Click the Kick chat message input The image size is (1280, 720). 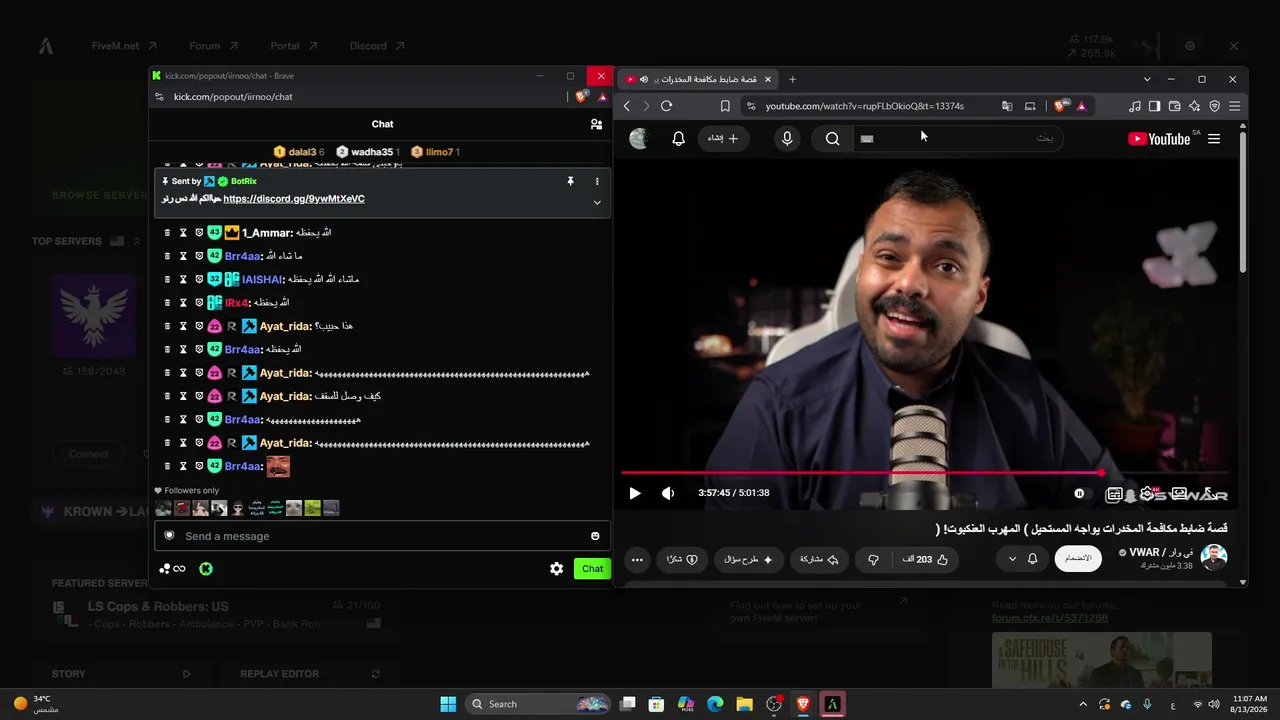382,536
